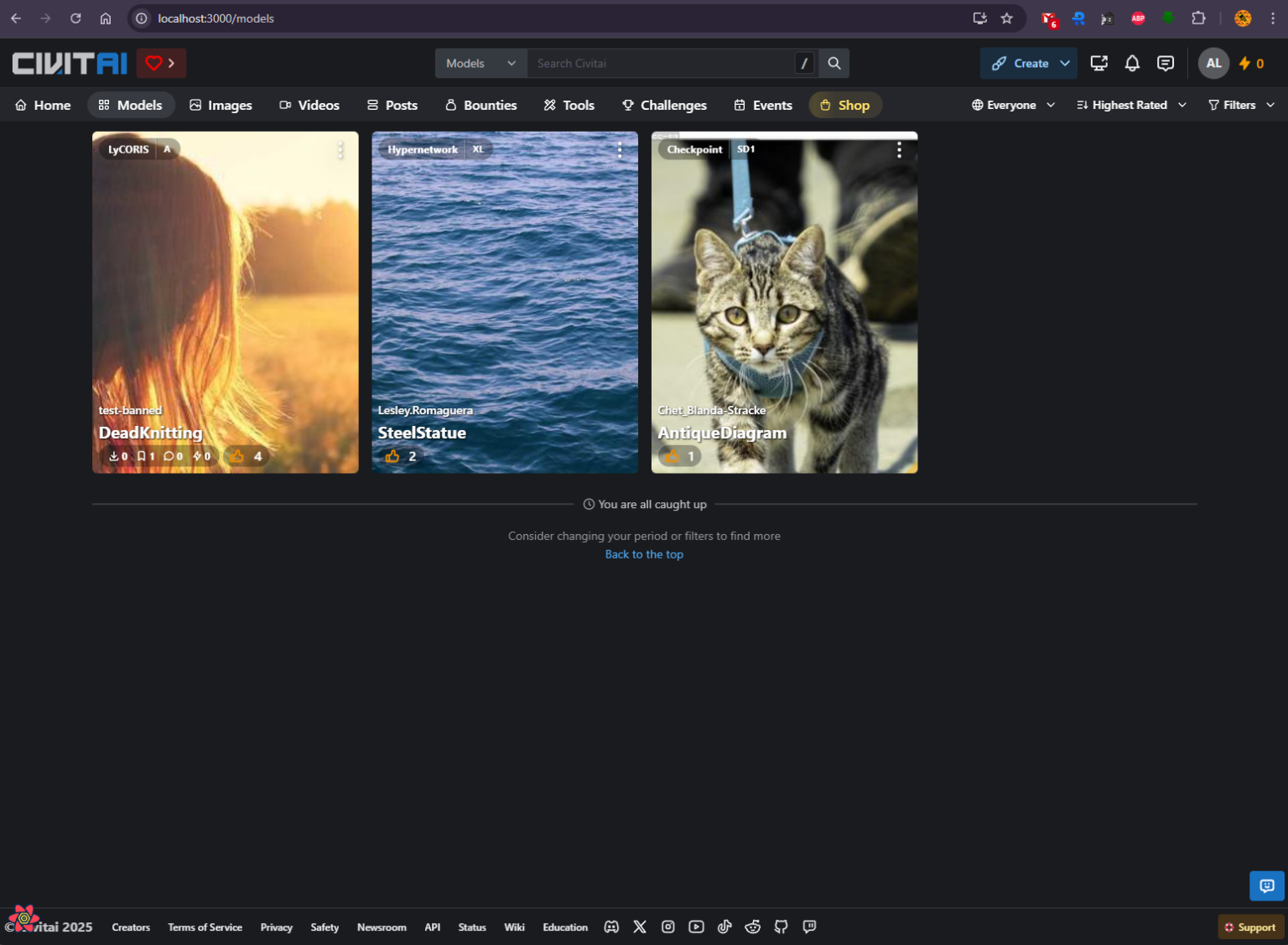
Task: Expand the Models search category dropdown
Action: pos(480,63)
